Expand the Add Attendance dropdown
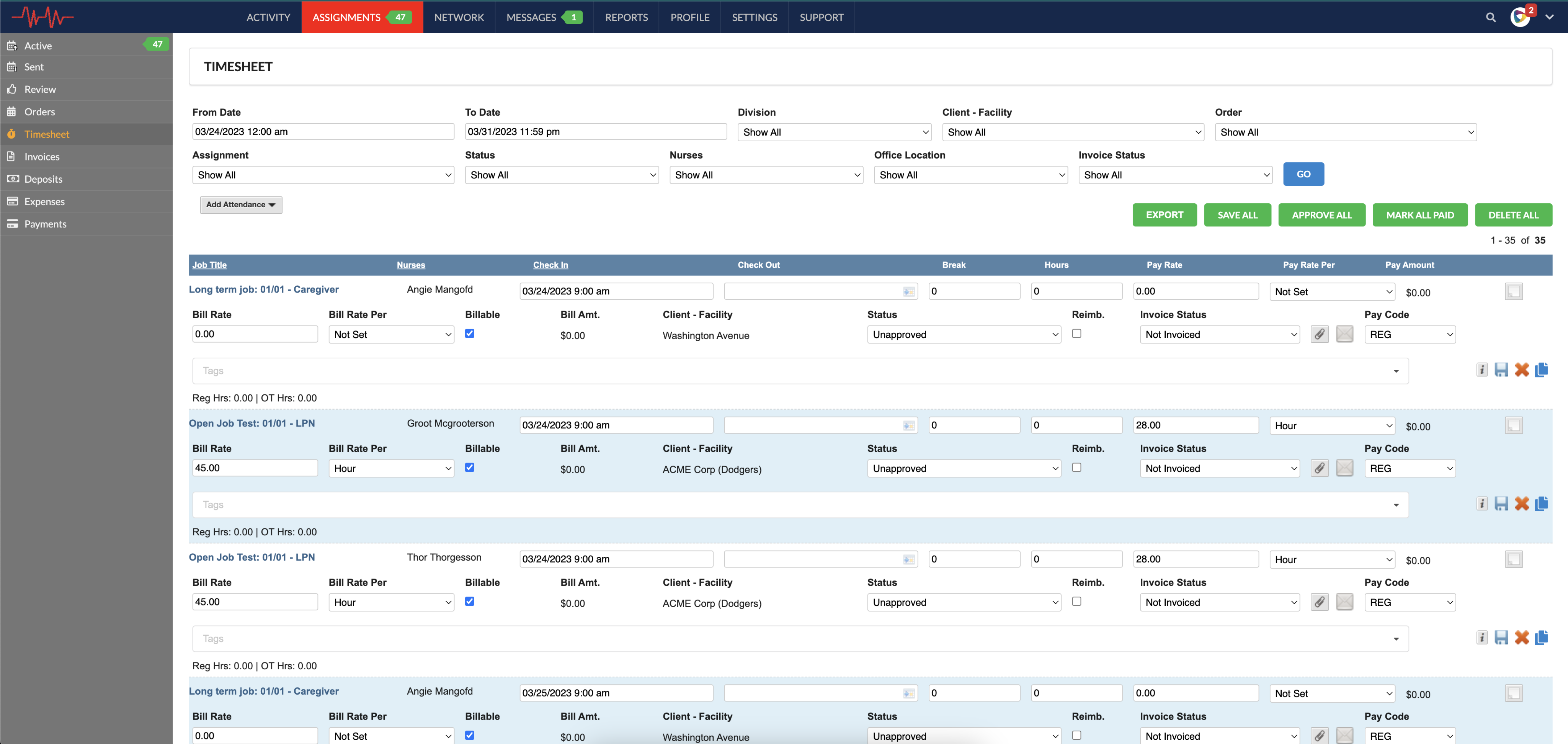Screen dimensions: 1568x744 click(x=241, y=204)
